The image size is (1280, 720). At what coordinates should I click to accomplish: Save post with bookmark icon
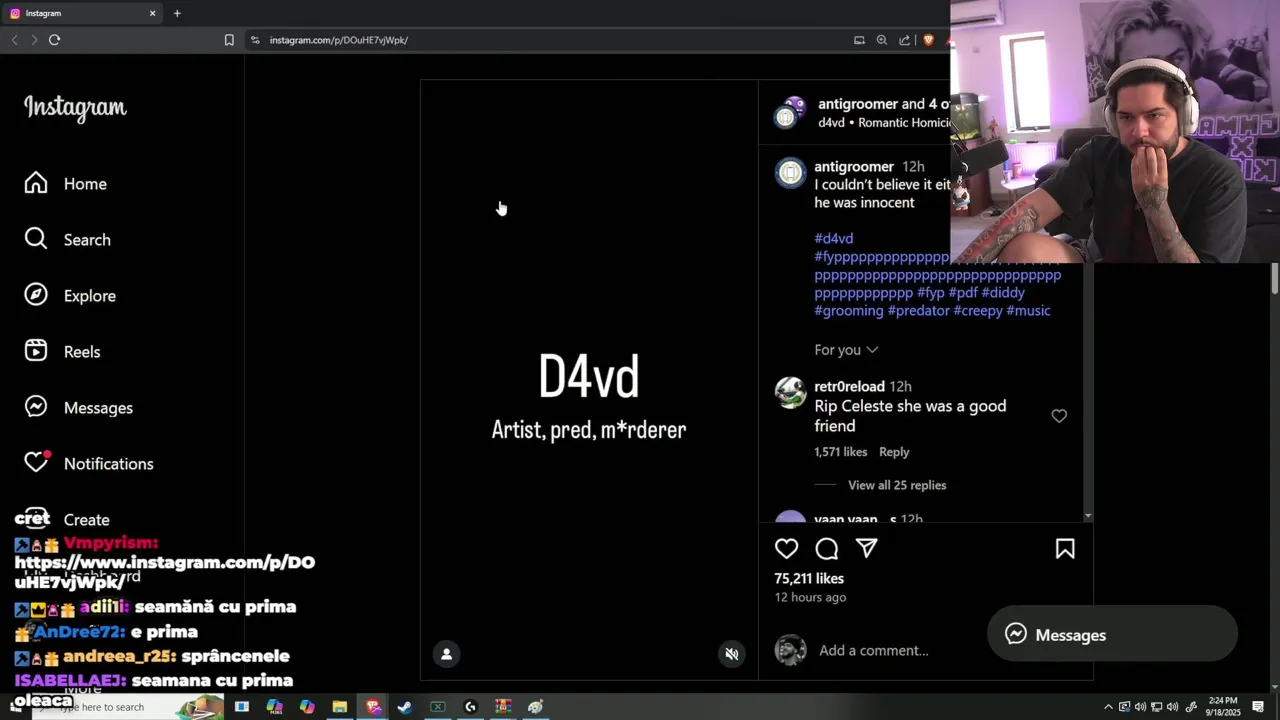[x=1065, y=548]
